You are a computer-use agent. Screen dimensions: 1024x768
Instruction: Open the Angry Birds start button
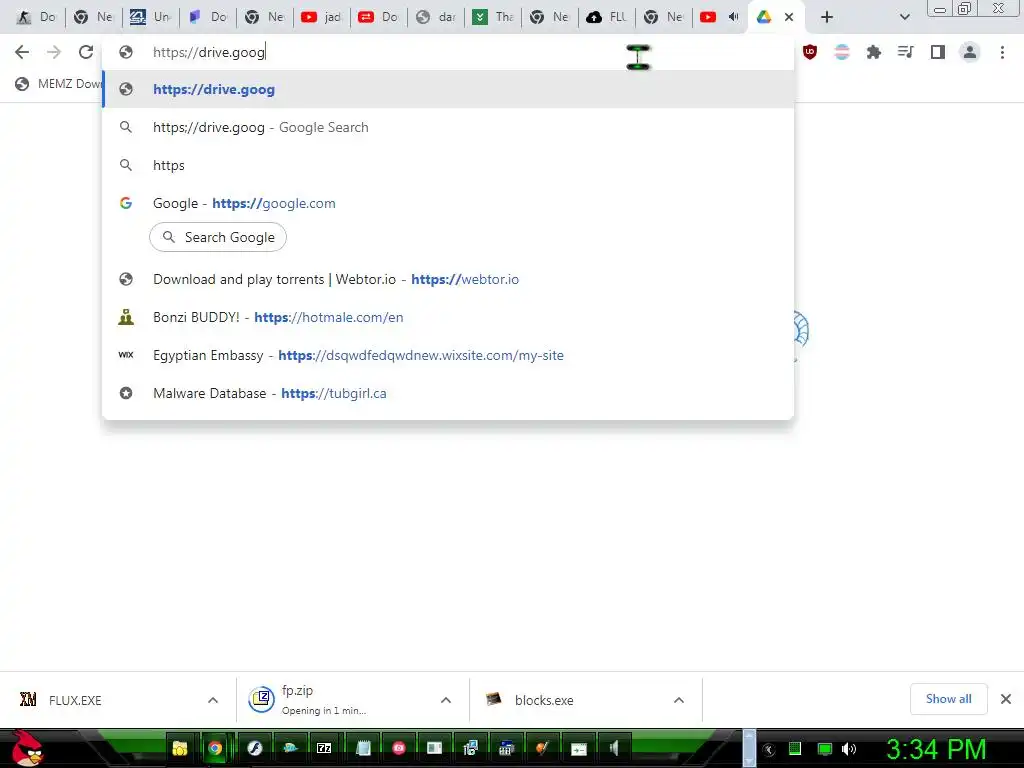click(27, 748)
